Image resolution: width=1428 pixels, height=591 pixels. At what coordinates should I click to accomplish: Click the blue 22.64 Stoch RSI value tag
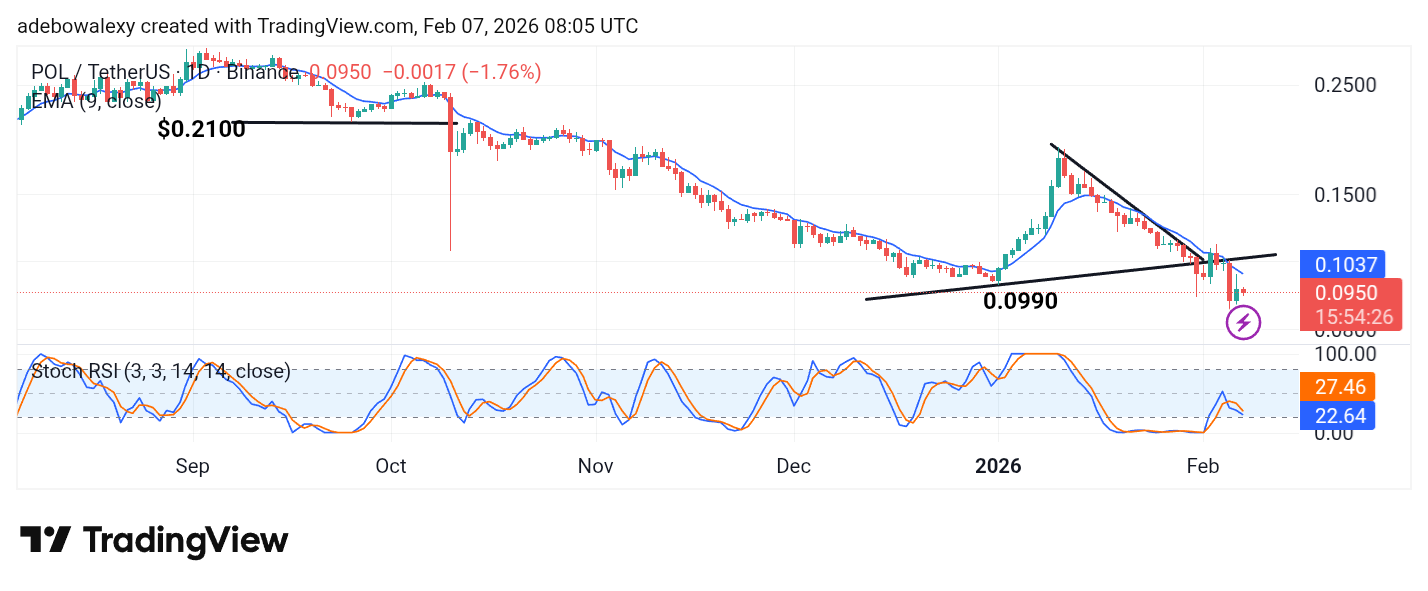click(1339, 415)
